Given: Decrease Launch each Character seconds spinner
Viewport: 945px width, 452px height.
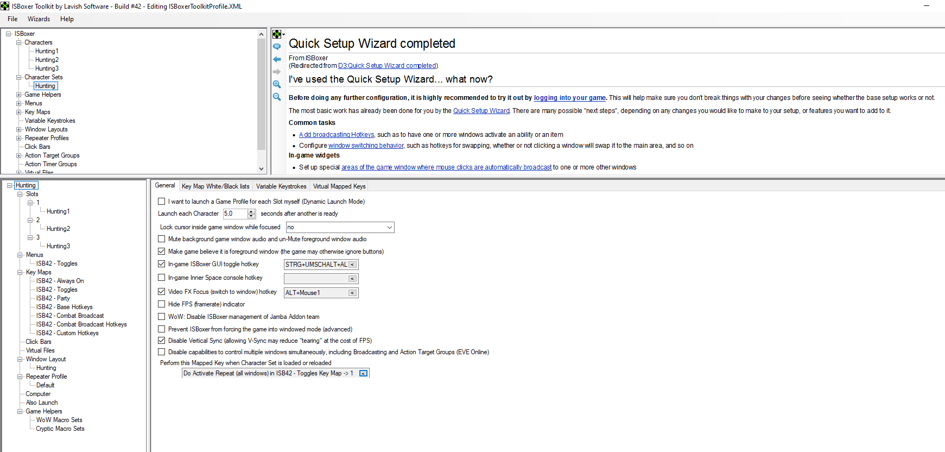Looking at the screenshot, I should 251,216.
